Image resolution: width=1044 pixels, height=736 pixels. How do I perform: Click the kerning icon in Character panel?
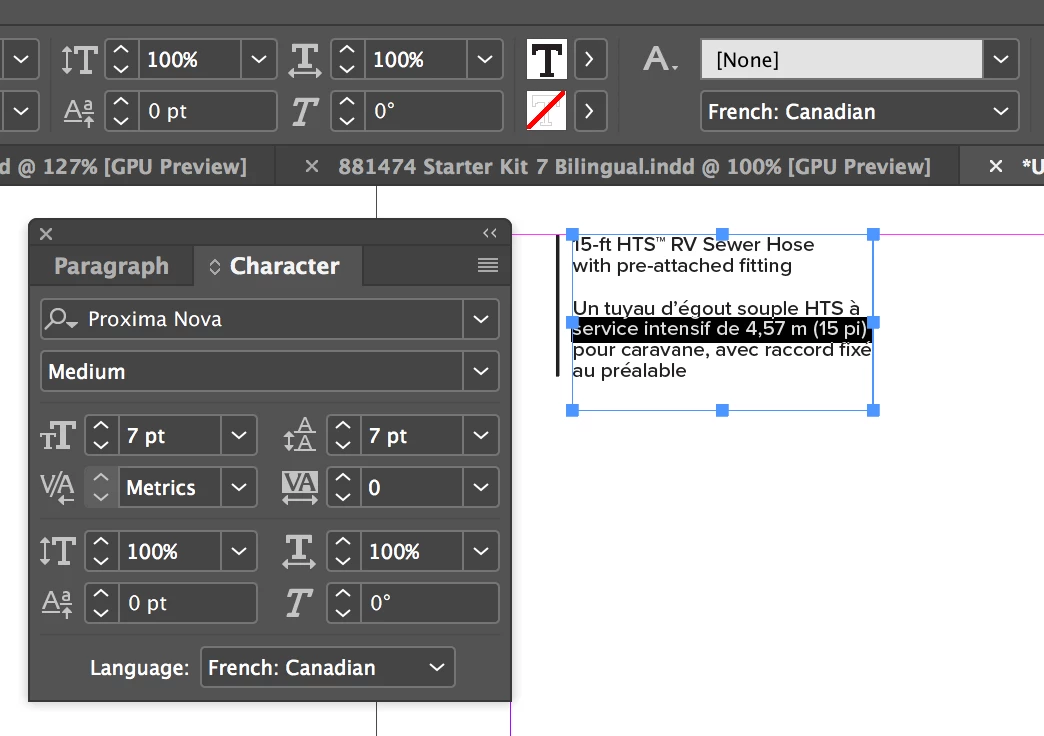57,488
